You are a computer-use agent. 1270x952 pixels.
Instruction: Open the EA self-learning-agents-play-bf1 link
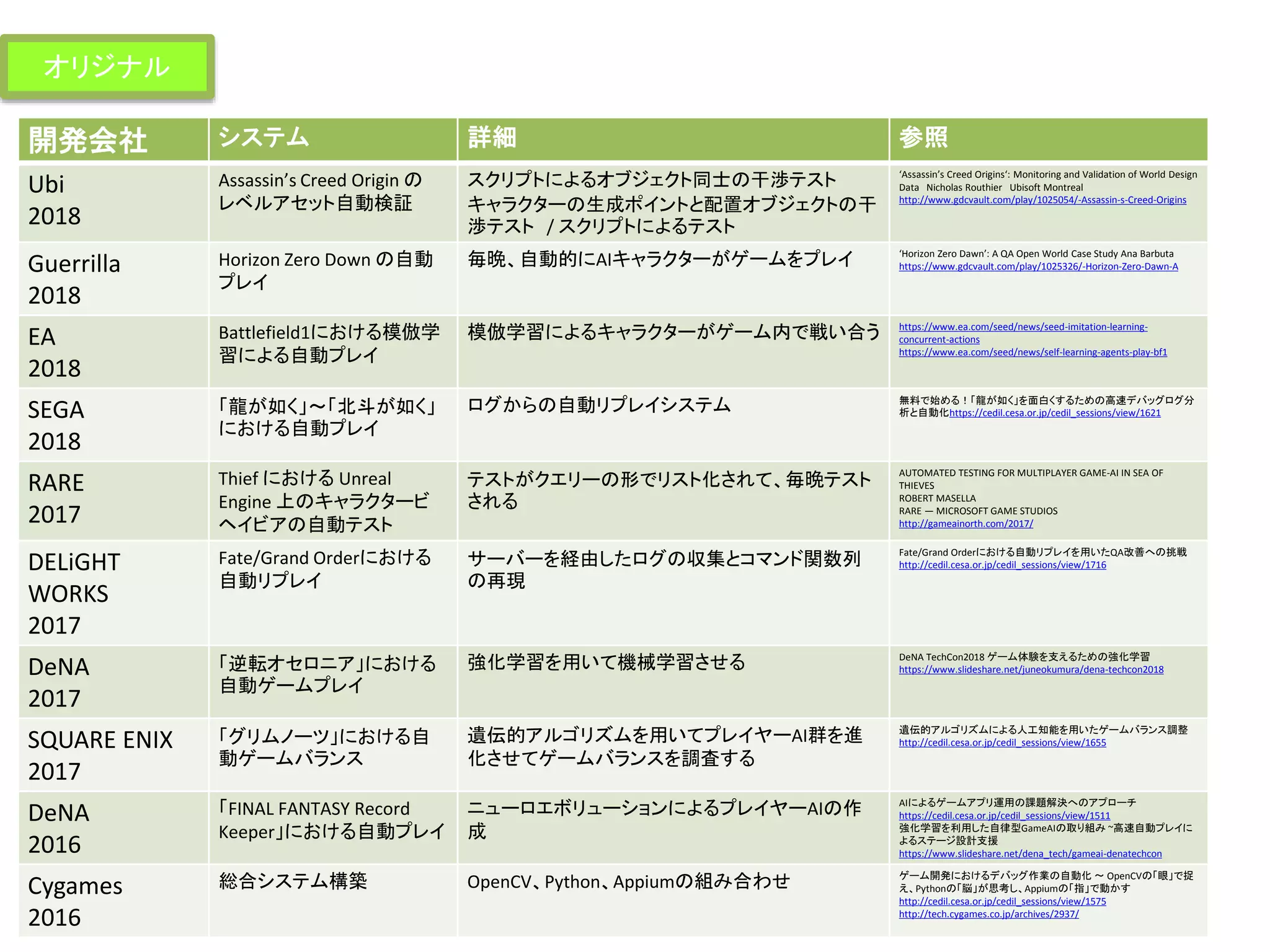[1033, 353]
